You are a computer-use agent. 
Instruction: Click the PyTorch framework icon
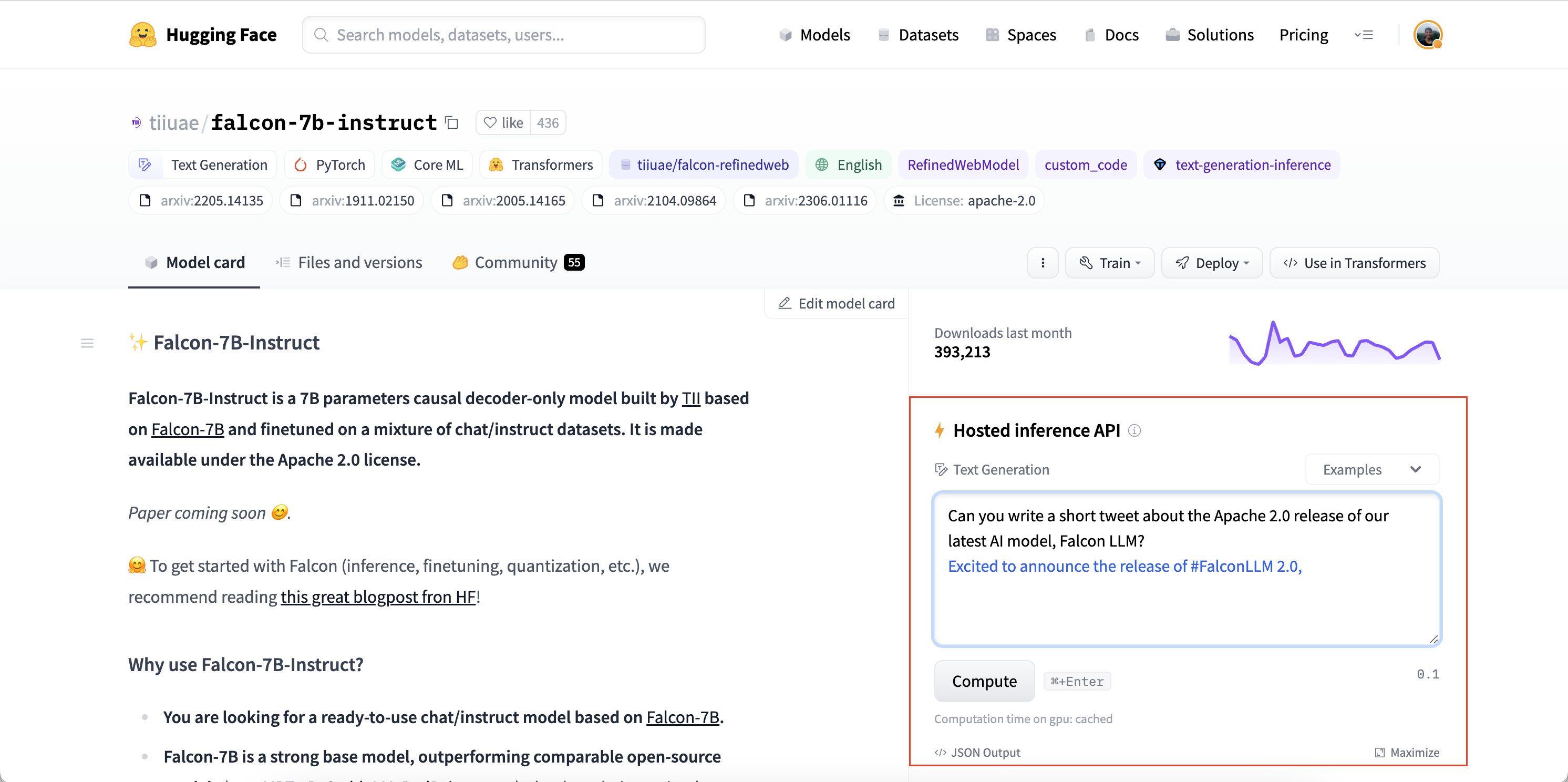tap(302, 164)
